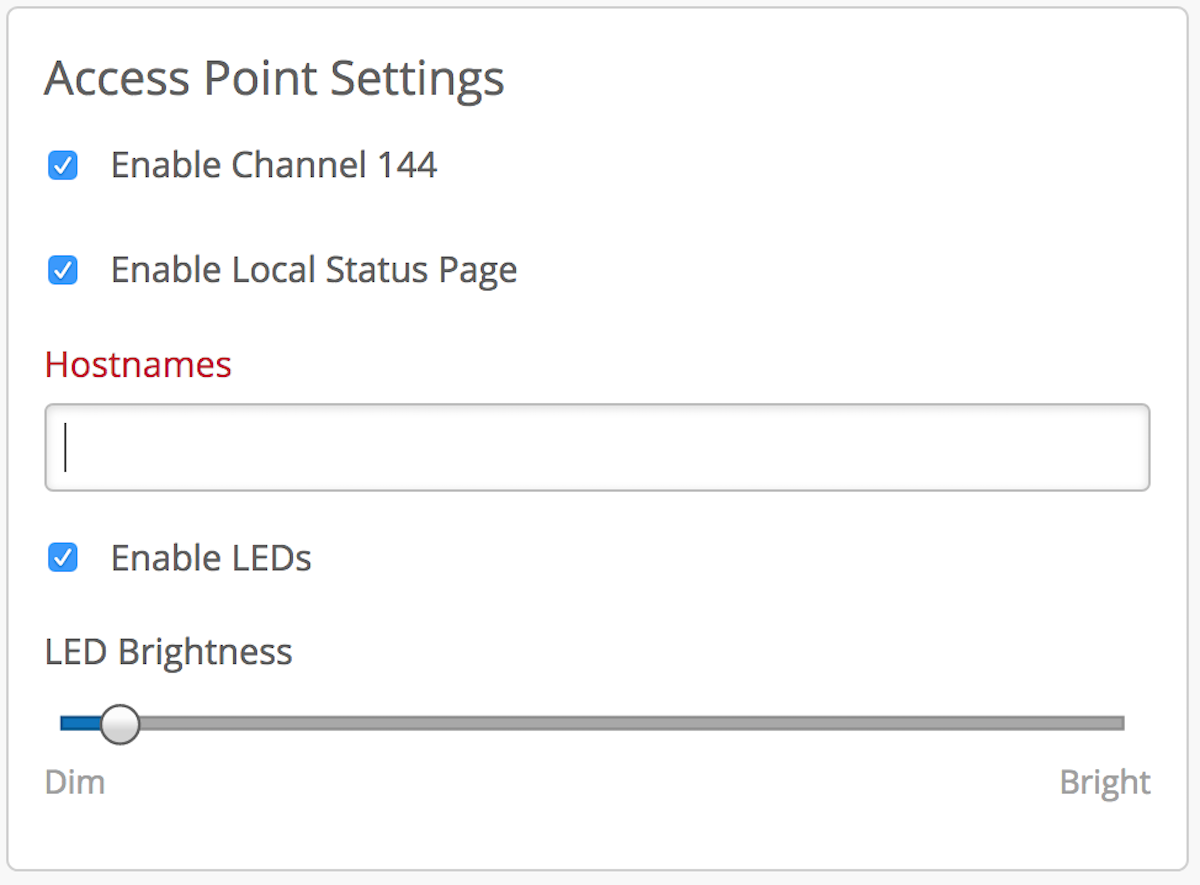
Task: Click the "Enable Local Status Page" label text
Action: pyautogui.click(x=313, y=270)
